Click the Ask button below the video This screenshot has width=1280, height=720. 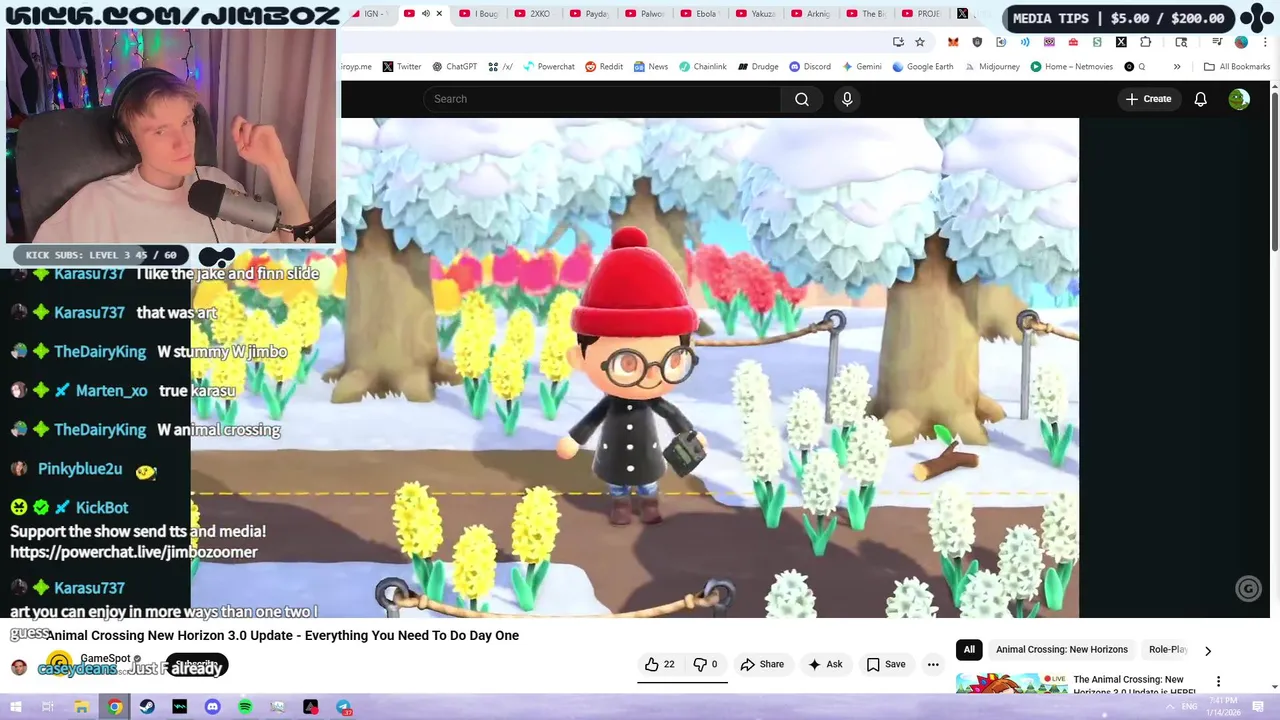(825, 664)
